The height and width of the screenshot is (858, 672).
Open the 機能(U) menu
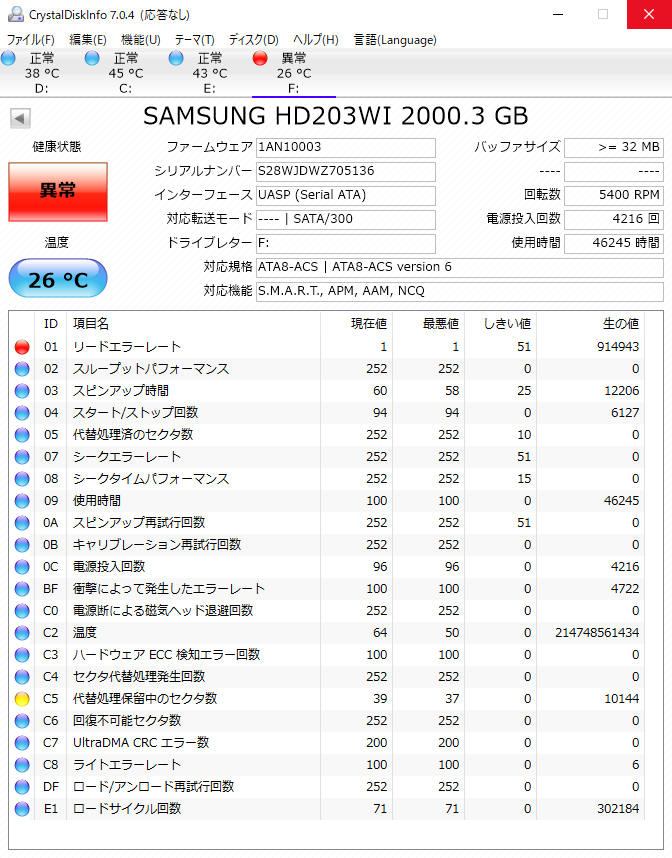pos(141,40)
